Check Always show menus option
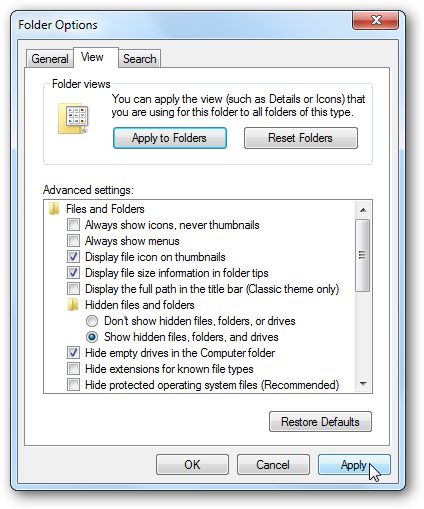 click(73, 241)
